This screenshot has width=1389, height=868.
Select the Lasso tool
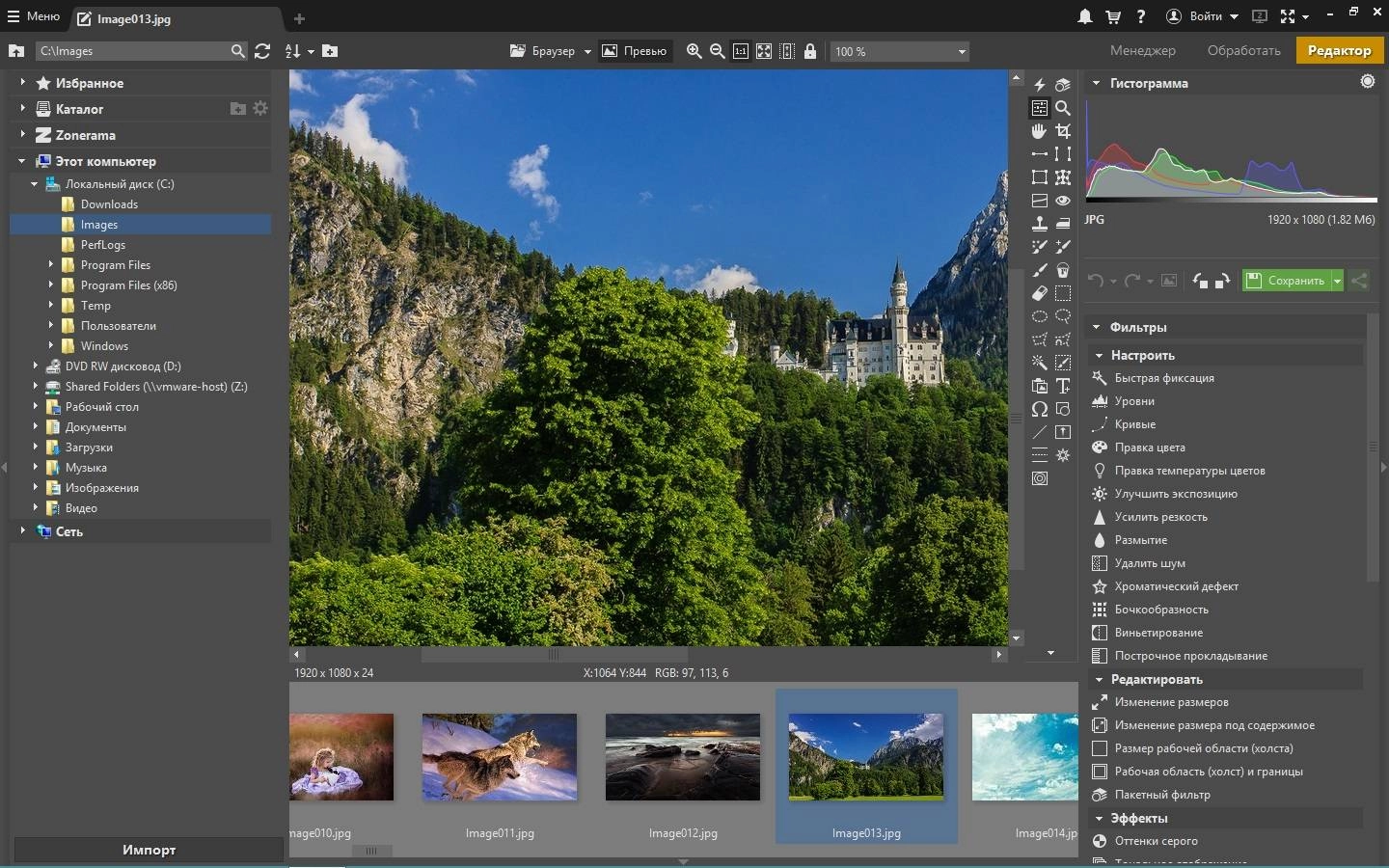(1063, 316)
